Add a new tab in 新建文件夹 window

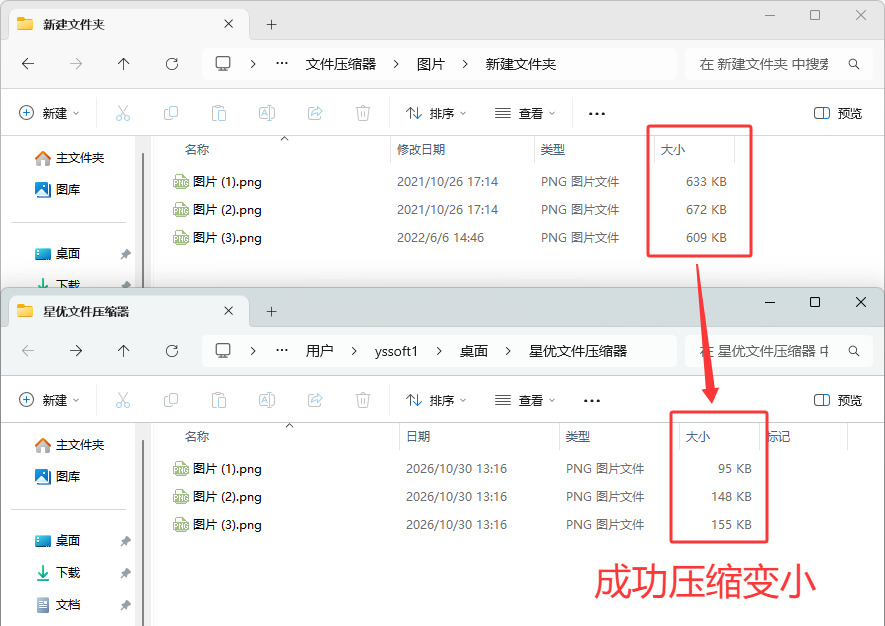[x=271, y=24]
